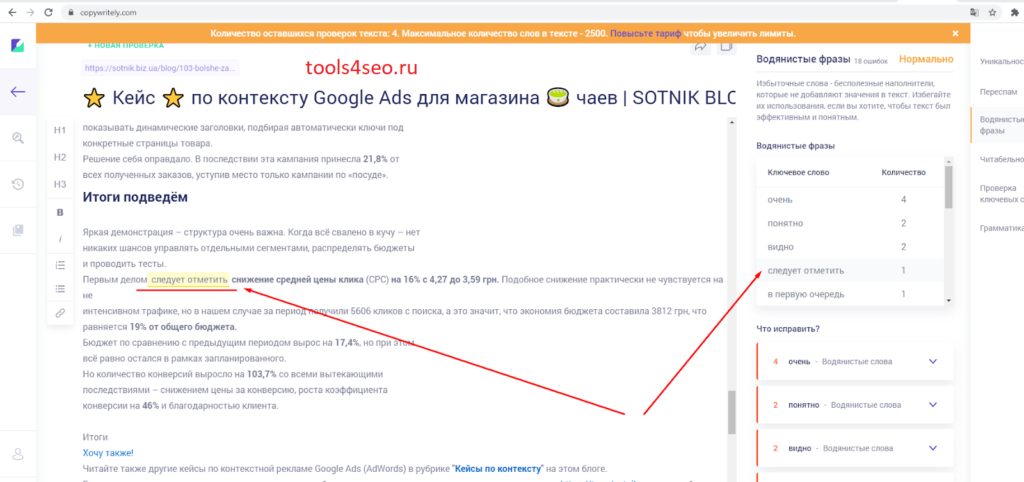Bookmark the page with star icon
The width and height of the screenshot is (1024, 482).
993,12
